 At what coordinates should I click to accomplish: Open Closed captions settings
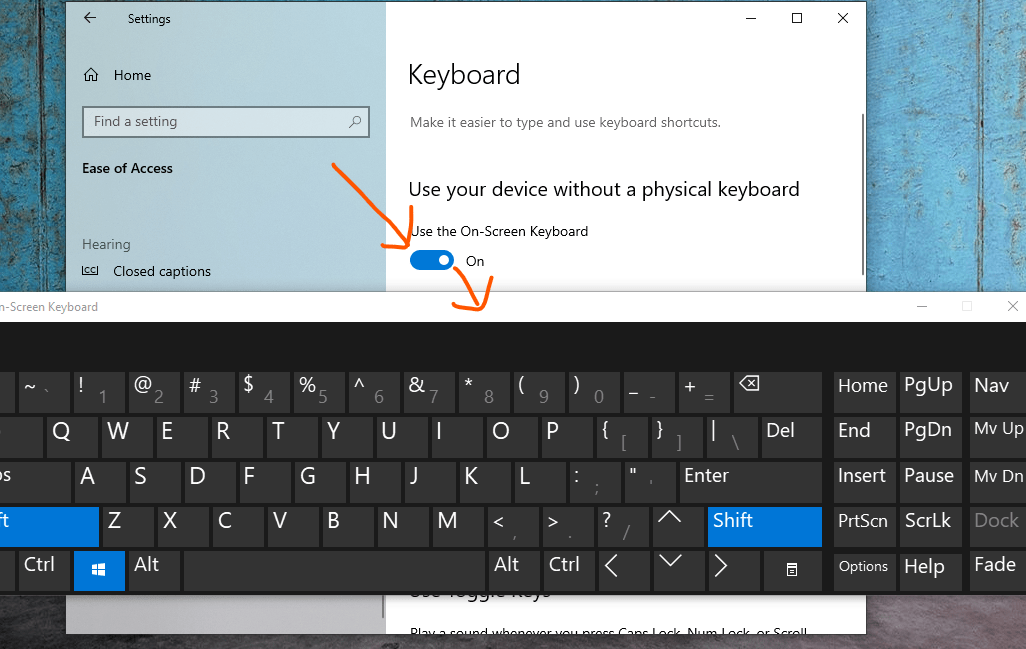[x=162, y=271]
